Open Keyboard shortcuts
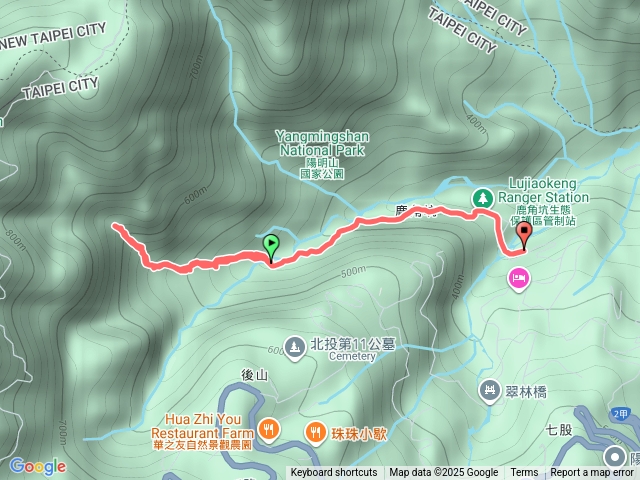 click(x=333, y=473)
